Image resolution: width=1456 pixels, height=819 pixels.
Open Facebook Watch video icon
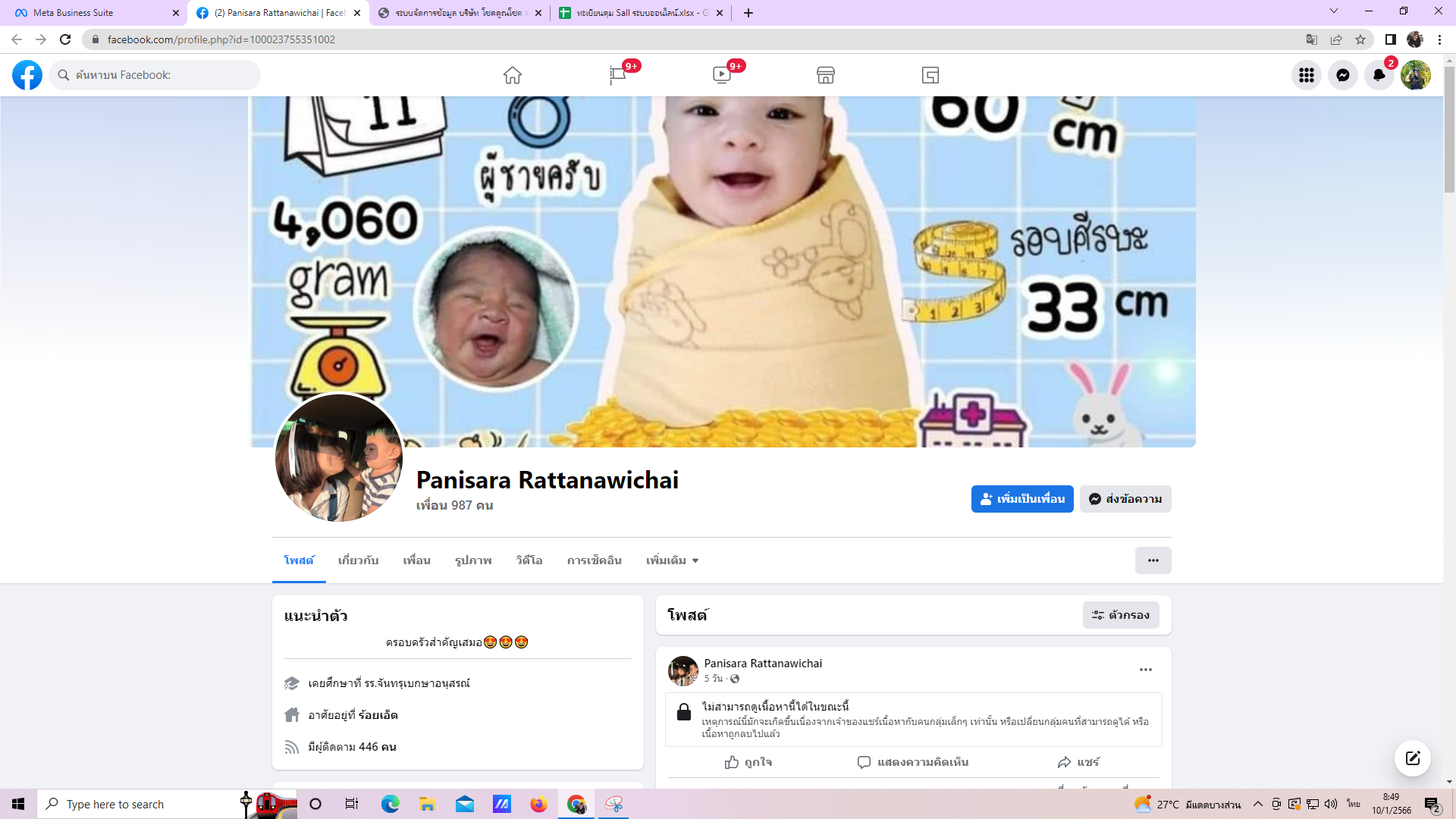pos(721,75)
